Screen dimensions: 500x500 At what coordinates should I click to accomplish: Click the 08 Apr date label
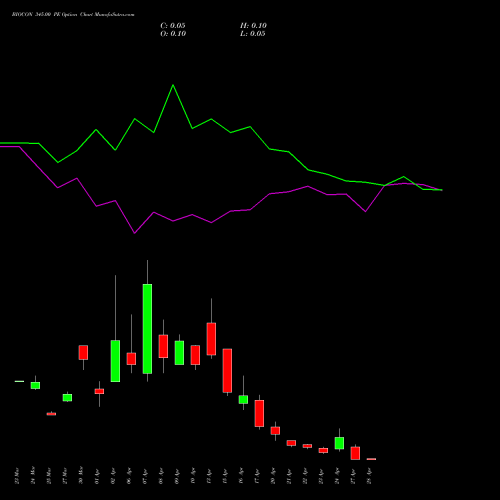click(x=161, y=475)
